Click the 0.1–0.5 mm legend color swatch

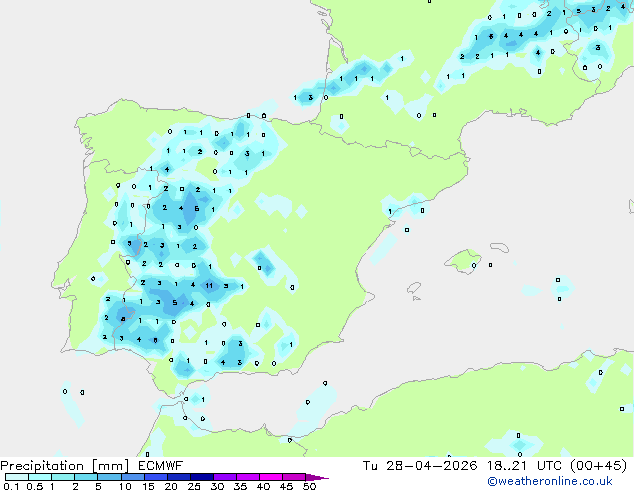17,477
